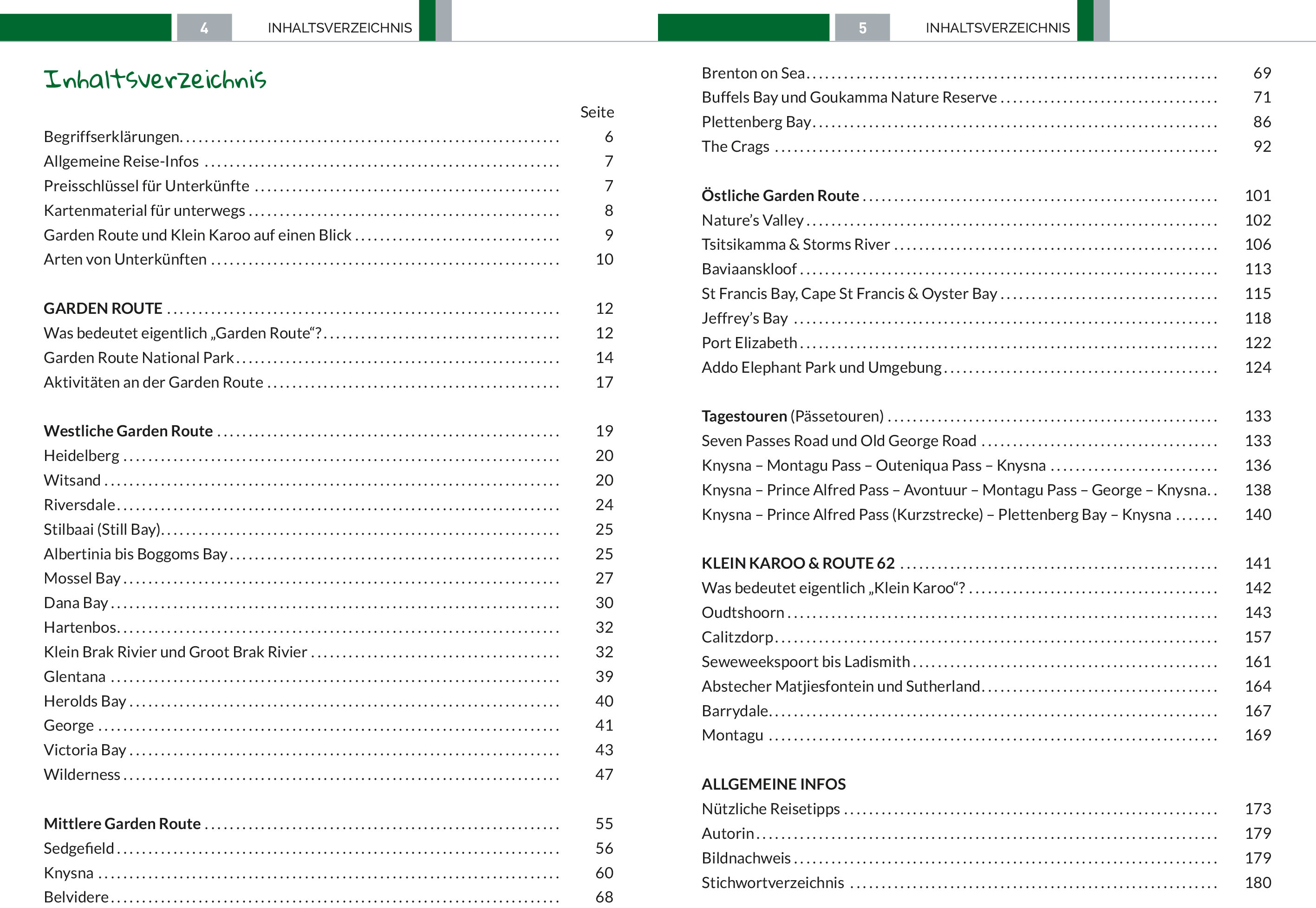Click the 'KLEIN KAROO & ROUTE 62' heading

(x=798, y=563)
